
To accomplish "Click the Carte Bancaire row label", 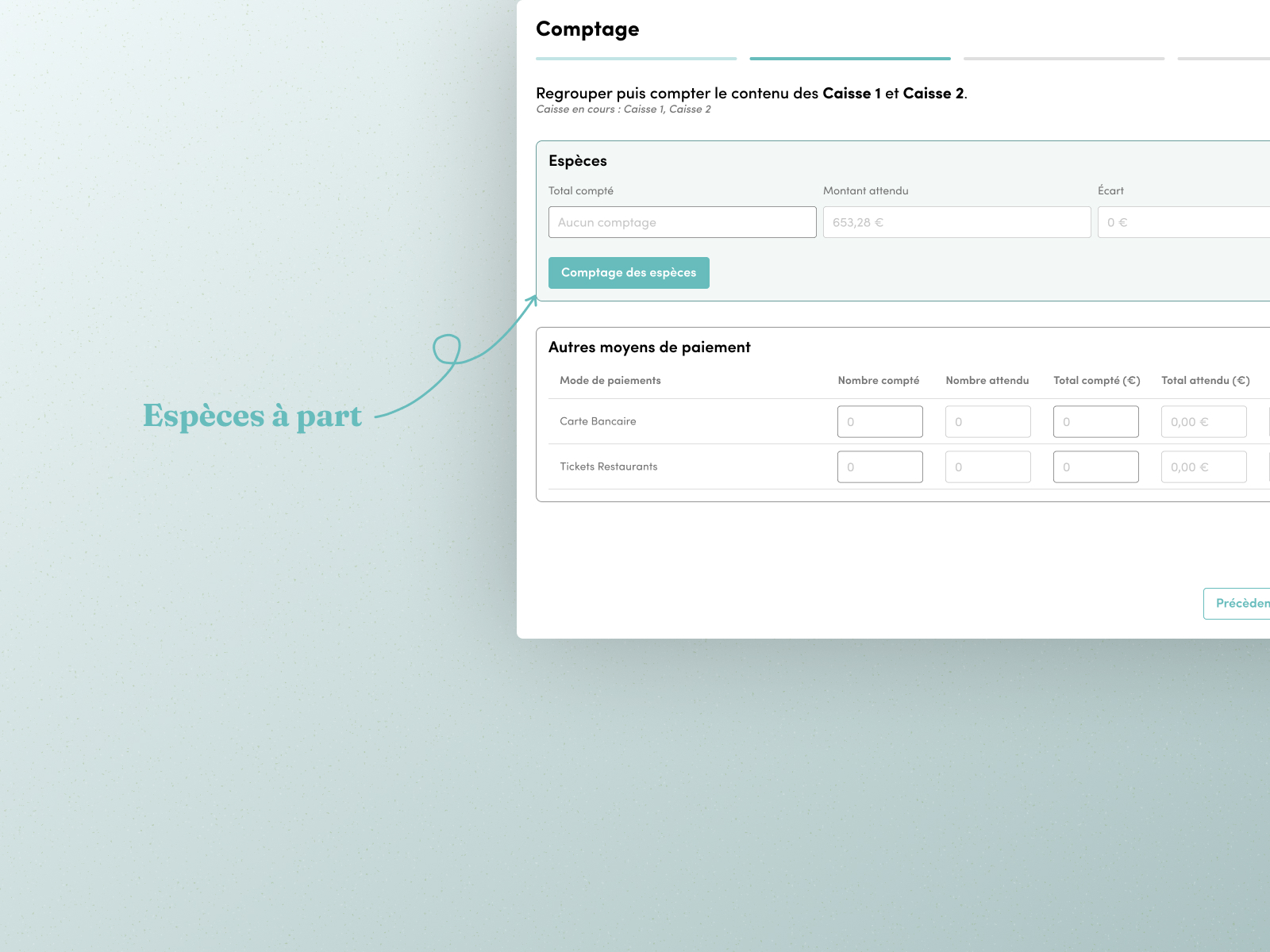I will tap(598, 421).
